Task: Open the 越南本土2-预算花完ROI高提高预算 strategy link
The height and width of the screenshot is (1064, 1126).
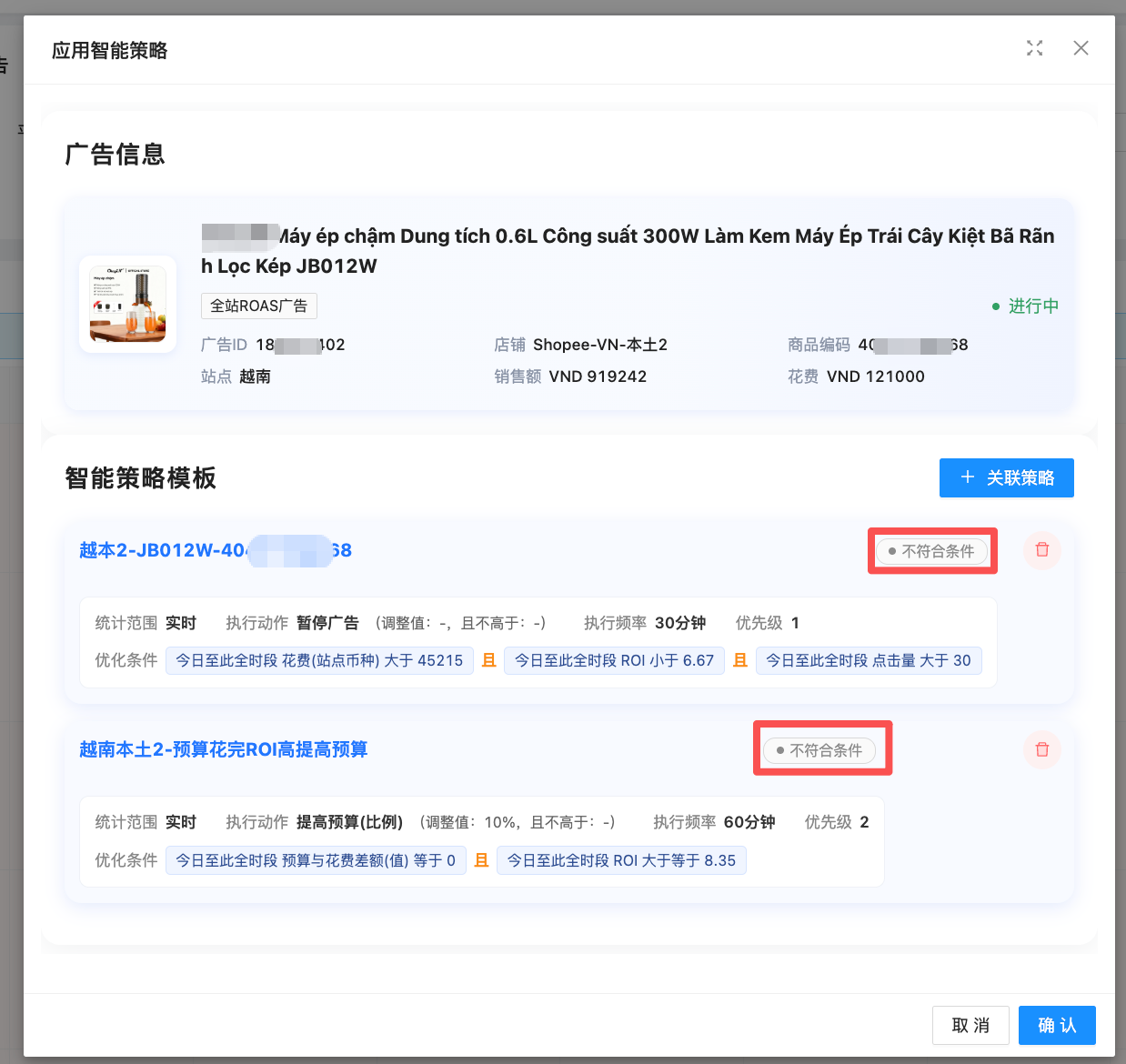Action: 223,749
